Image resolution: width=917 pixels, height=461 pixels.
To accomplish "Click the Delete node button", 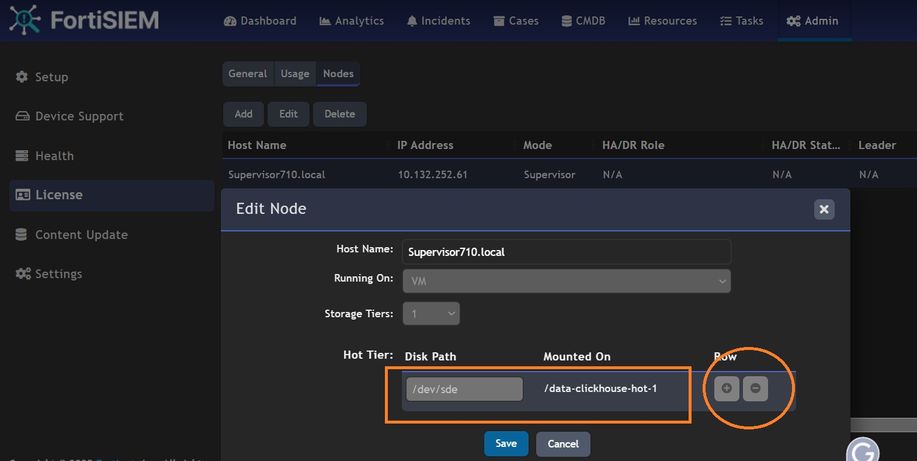I will (x=340, y=114).
